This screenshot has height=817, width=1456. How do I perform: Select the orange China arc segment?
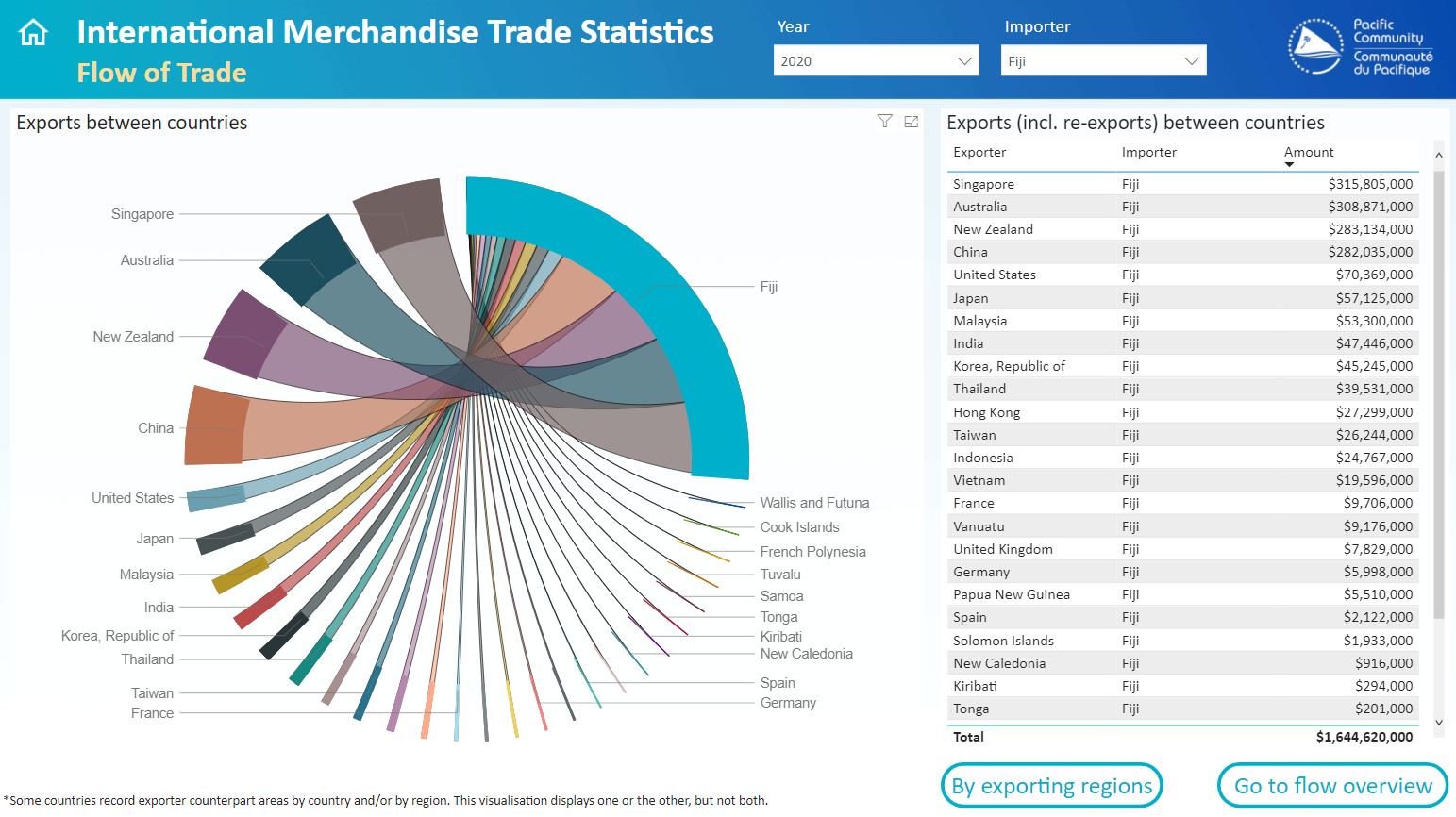pyautogui.click(x=215, y=426)
